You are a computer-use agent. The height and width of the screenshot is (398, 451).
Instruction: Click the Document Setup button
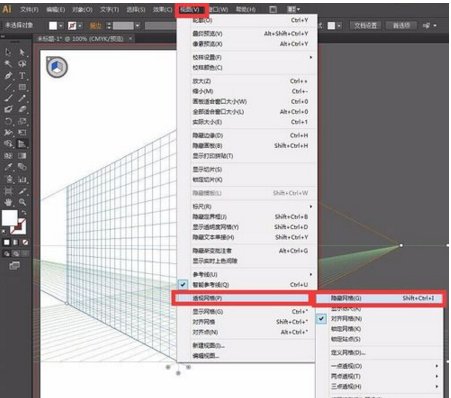[365, 26]
